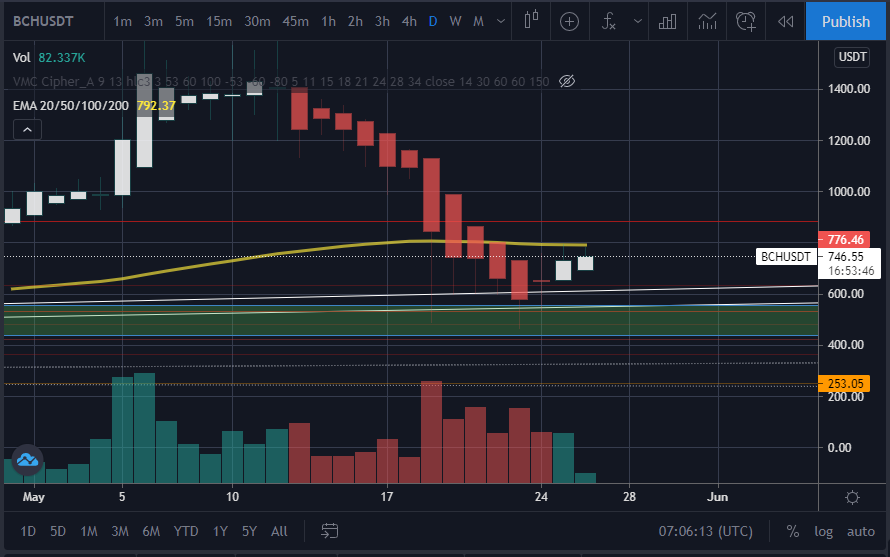
Task: Switch to the 2h timeframe
Action: pos(355,21)
